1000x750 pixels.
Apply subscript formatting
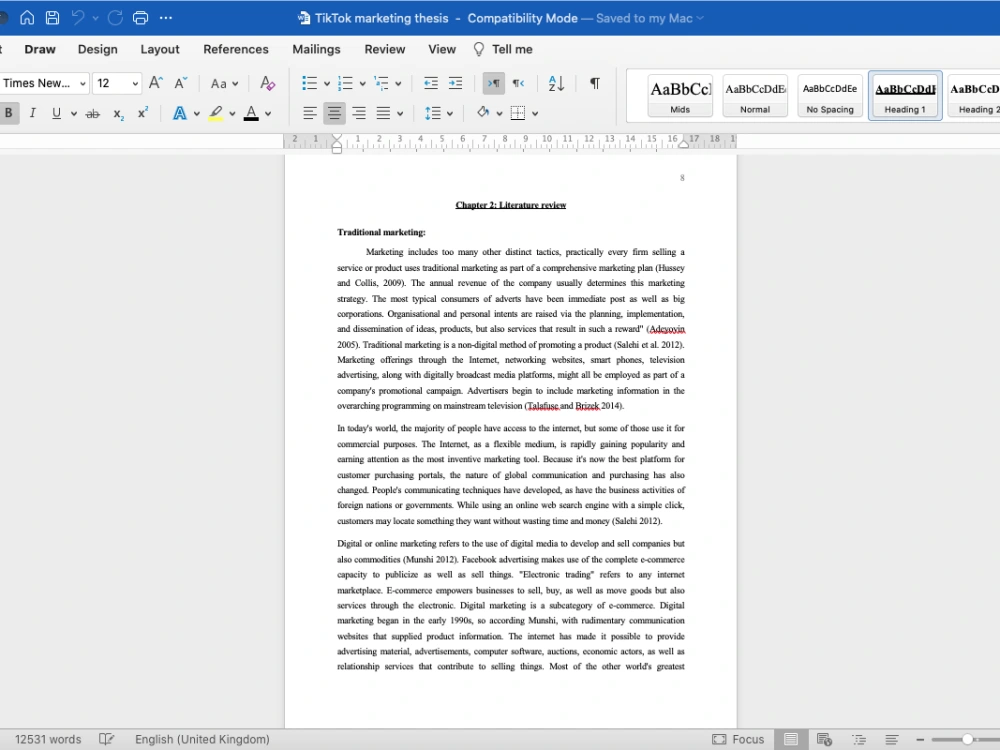(x=119, y=114)
